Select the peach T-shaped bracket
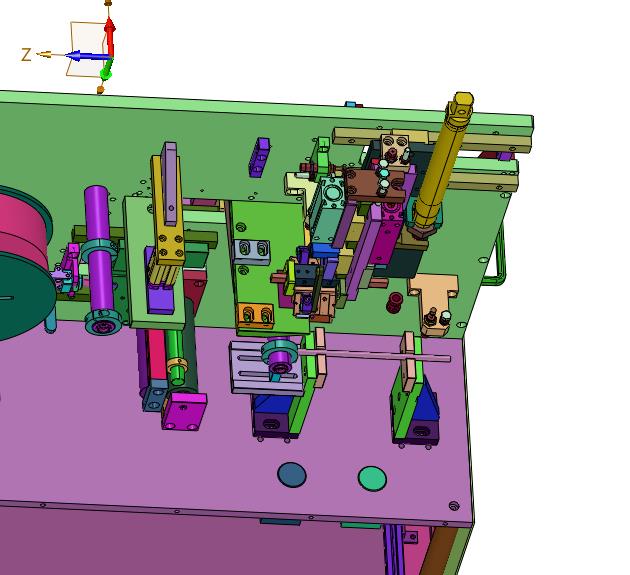The width and height of the screenshot is (630, 575). coord(435,295)
